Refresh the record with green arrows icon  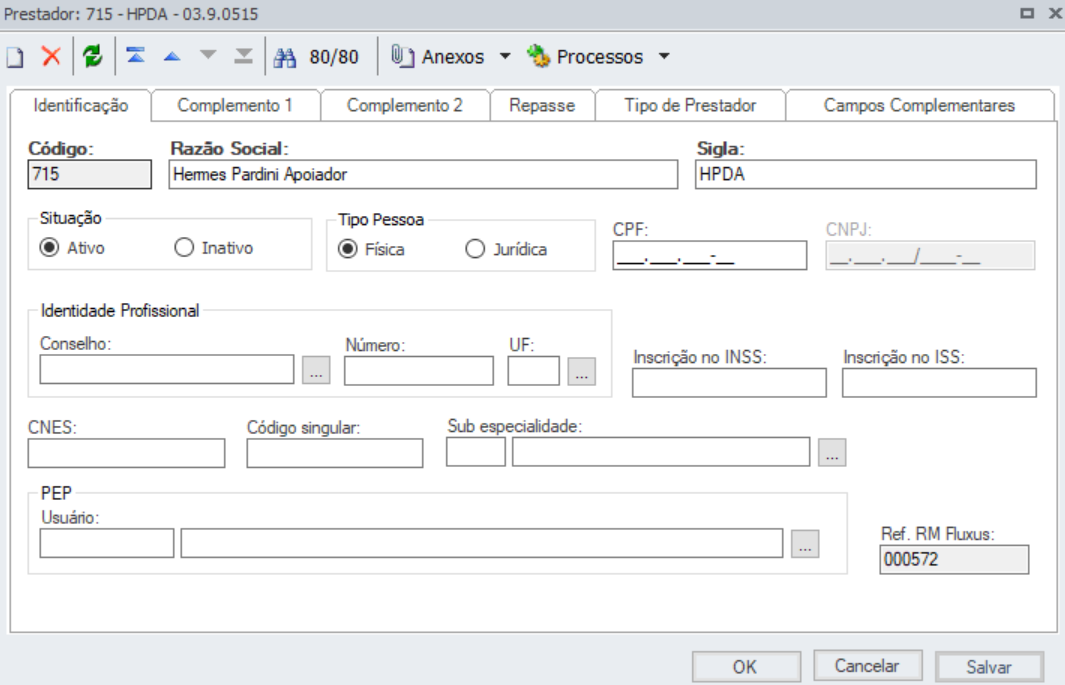[x=92, y=56]
